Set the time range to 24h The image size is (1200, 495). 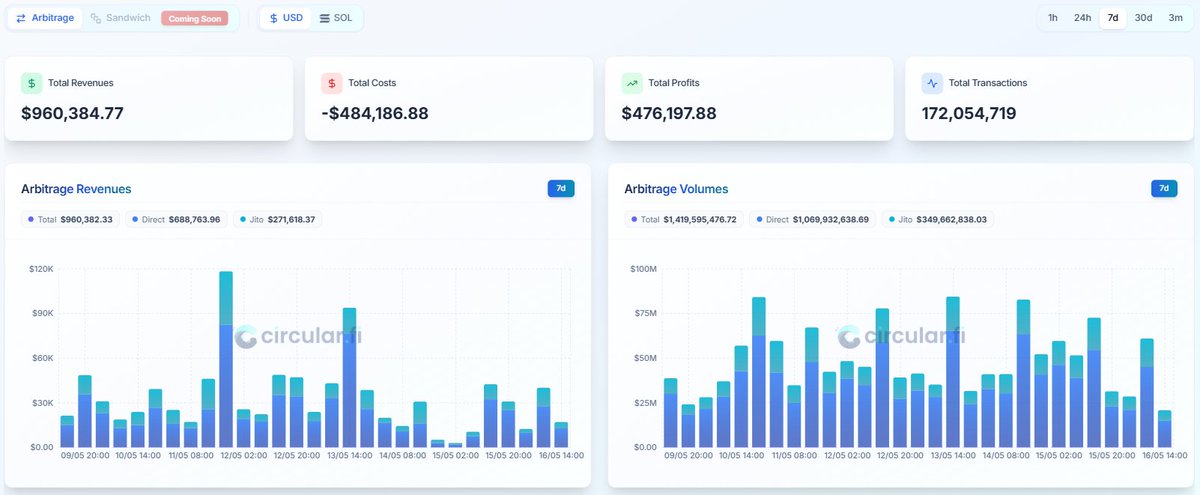(1082, 18)
